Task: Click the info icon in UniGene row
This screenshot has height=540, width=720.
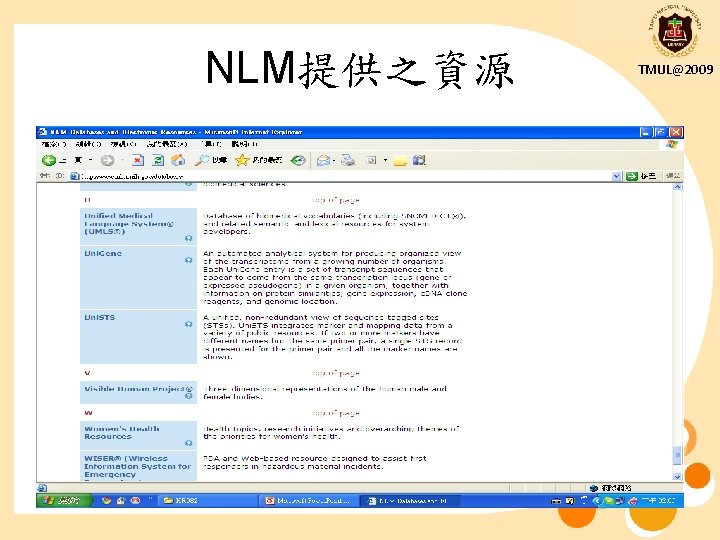Action: click(x=188, y=260)
